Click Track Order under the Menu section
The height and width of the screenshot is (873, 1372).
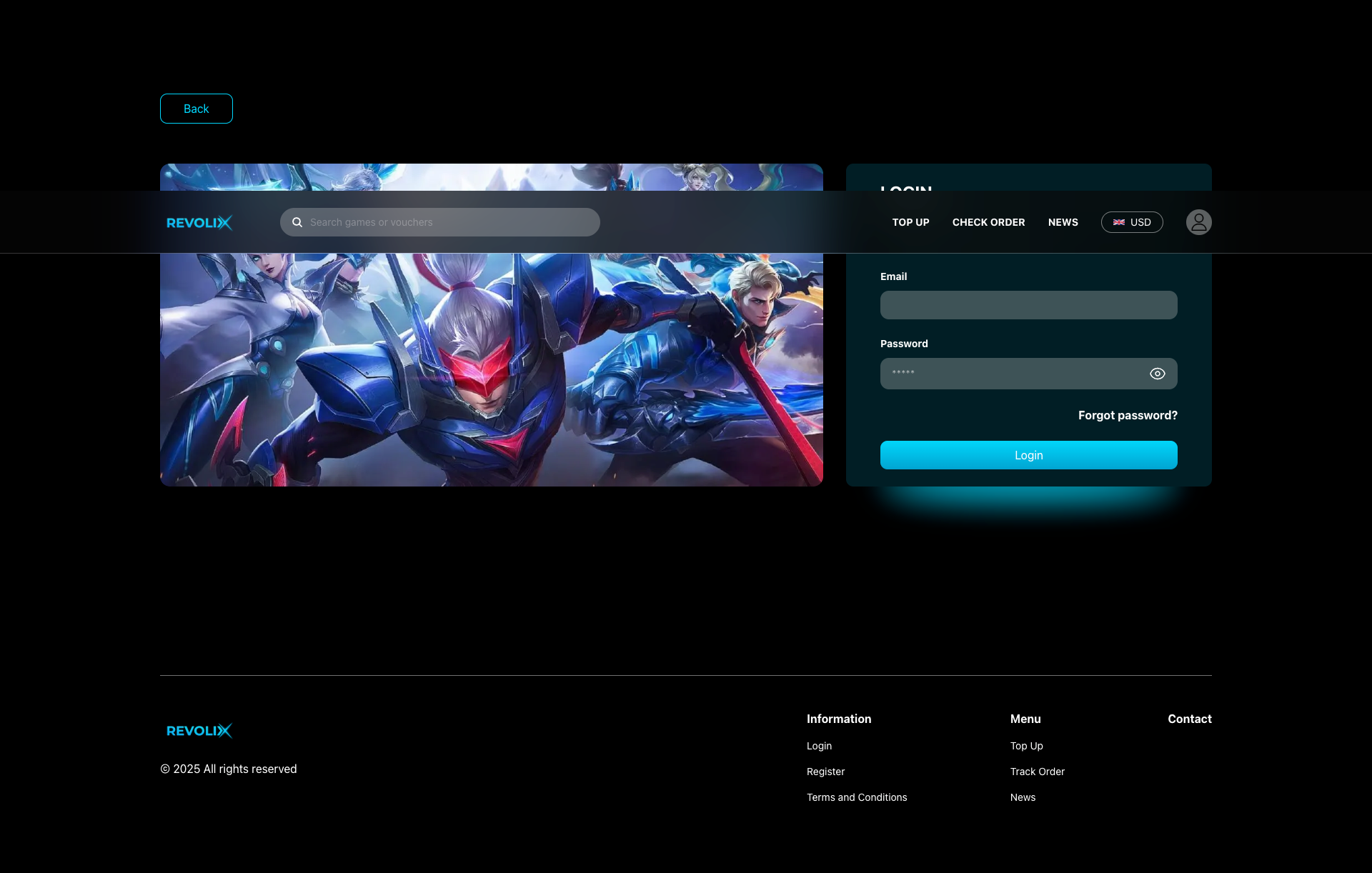pyautogui.click(x=1037, y=772)
